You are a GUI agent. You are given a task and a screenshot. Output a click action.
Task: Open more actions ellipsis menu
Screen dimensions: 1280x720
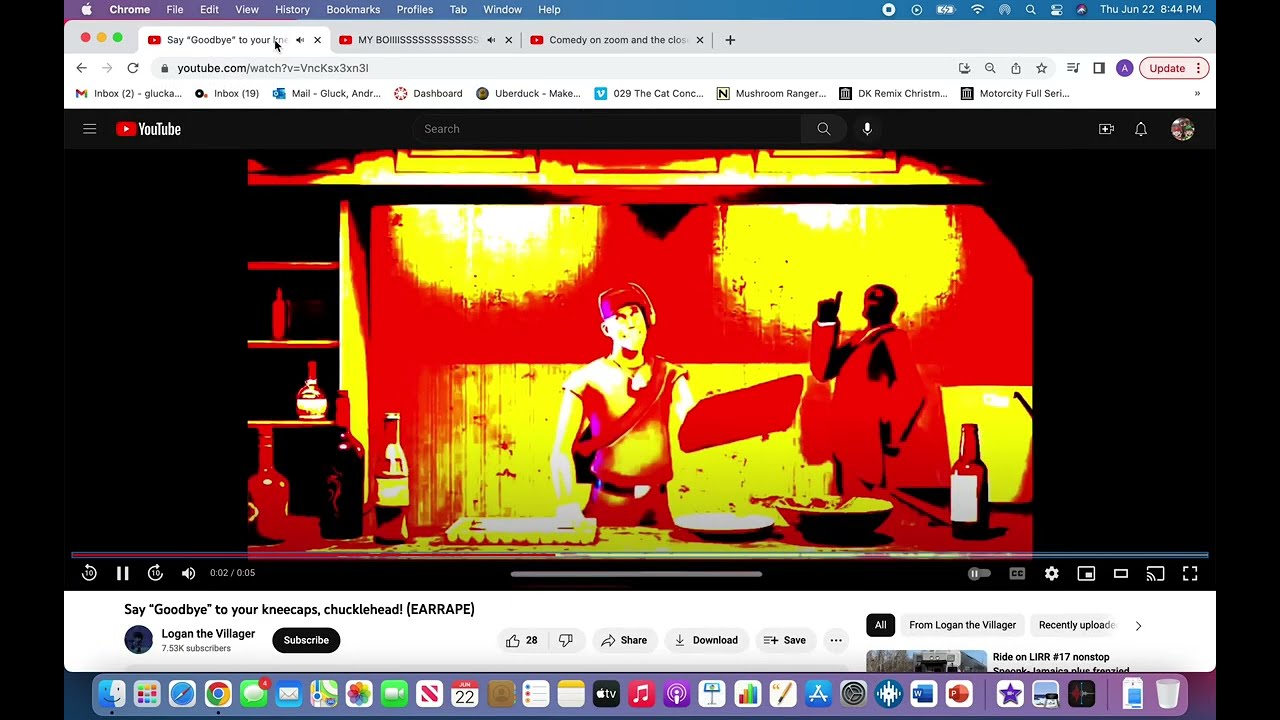pyautogui.click(x=836, y=640)
